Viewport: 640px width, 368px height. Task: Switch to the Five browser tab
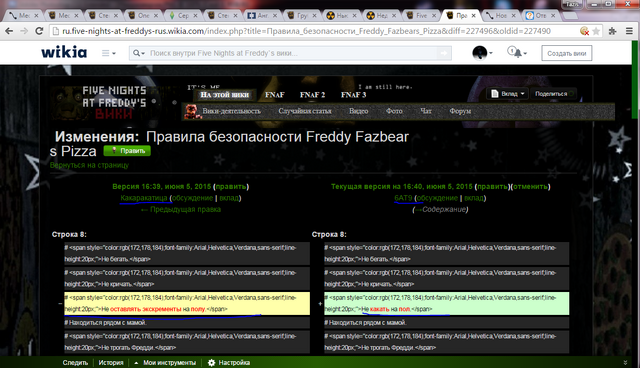point(421,16)
